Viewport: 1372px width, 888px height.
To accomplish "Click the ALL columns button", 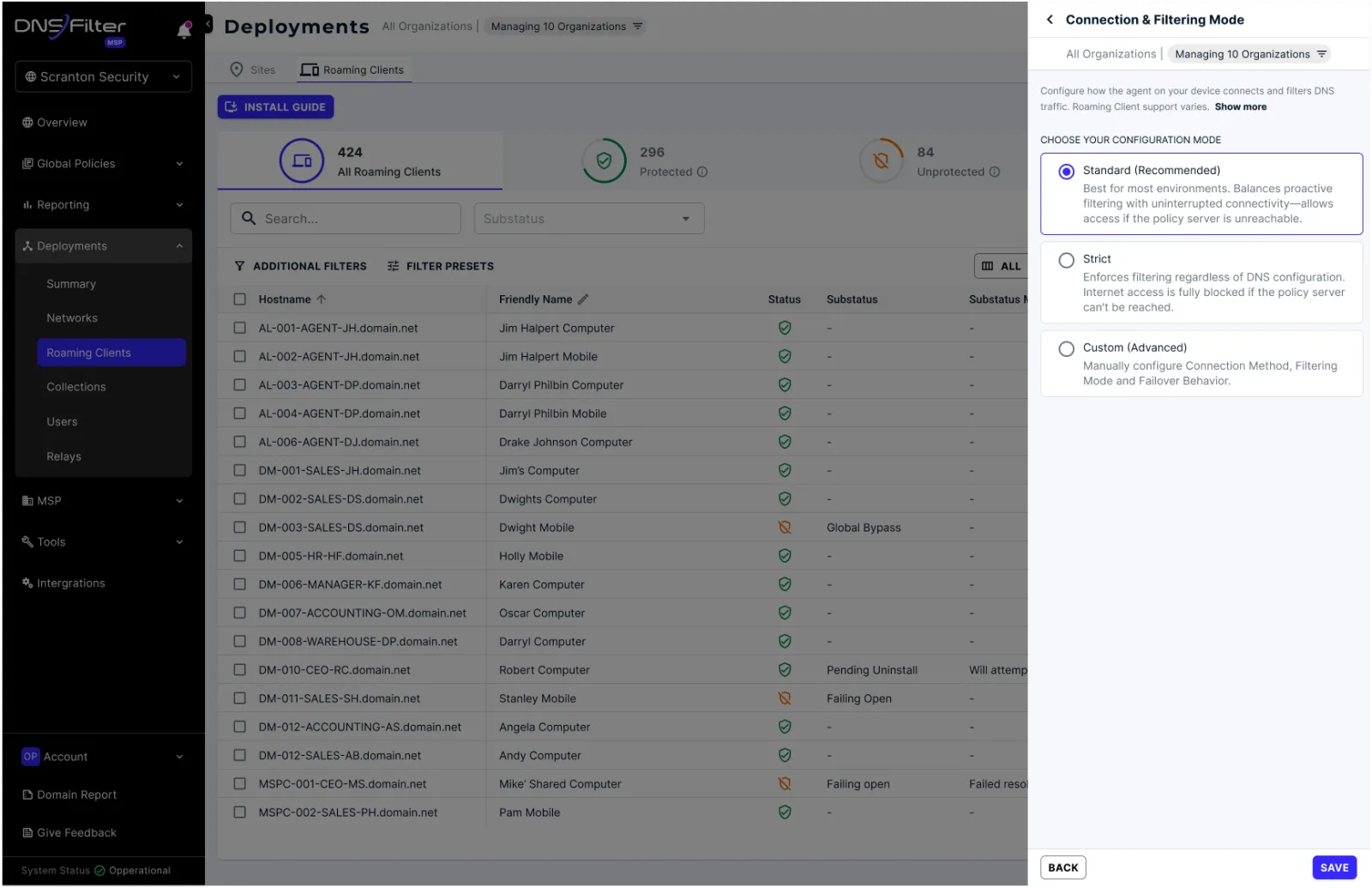I will click(1002, 266).
